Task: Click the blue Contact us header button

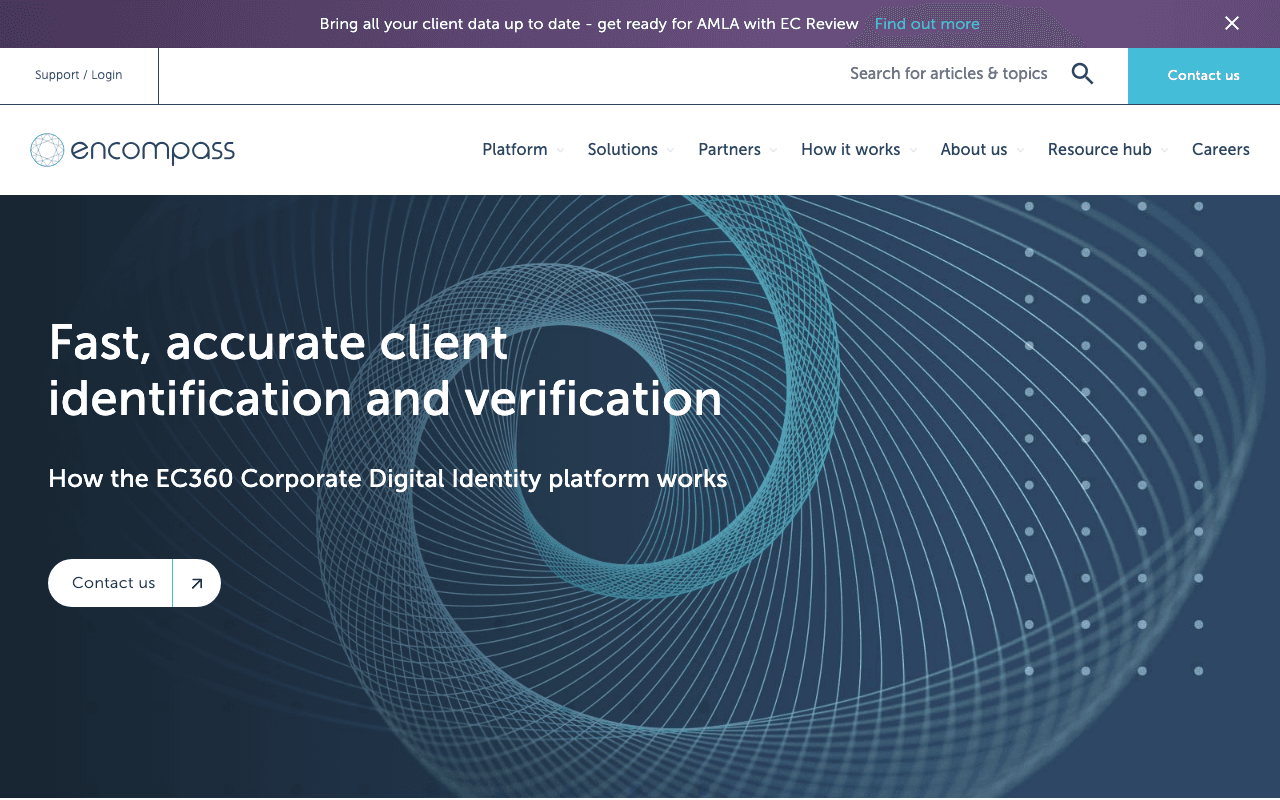Action: [x=1204, y=76]
